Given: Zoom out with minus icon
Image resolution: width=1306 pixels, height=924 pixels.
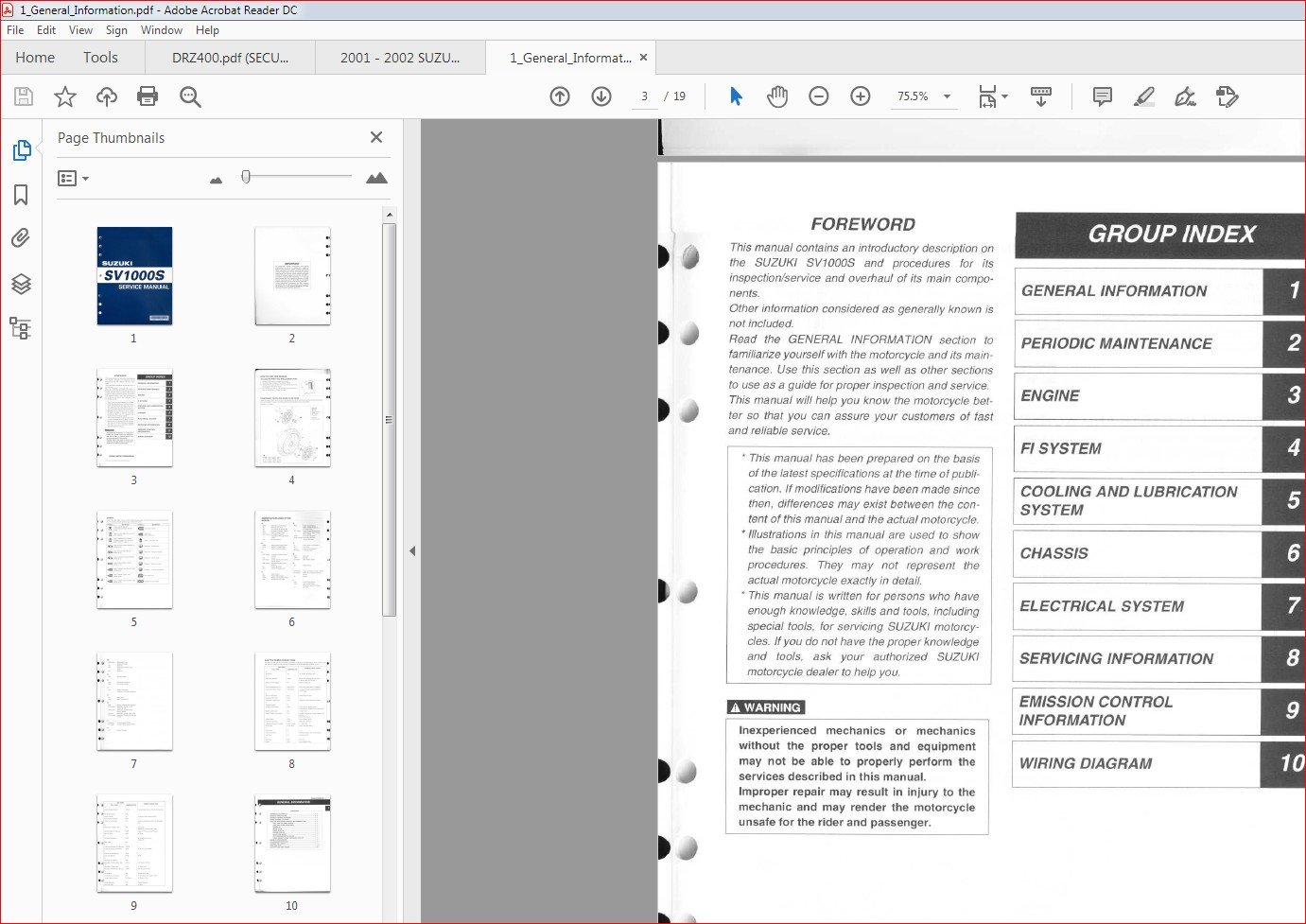Looking at the screenshot, I should pyautogui.click(x=819, y=96).
